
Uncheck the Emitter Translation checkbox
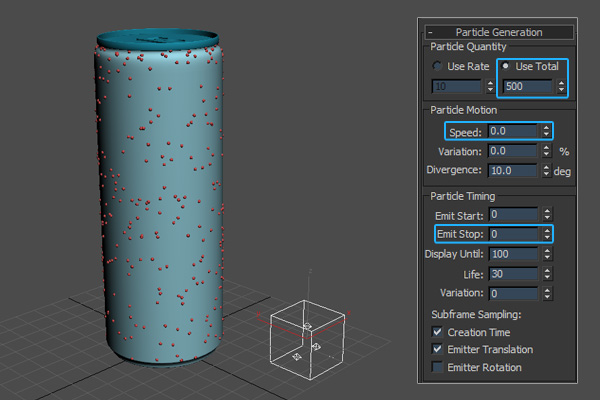(x=437, y=349)
